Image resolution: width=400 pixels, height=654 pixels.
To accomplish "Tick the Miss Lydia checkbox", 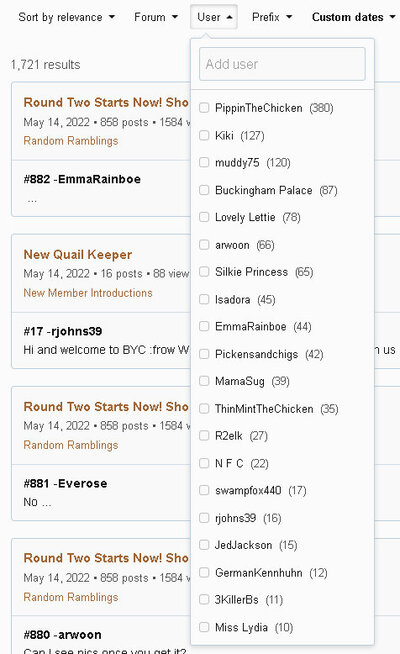I will (204, 627).
